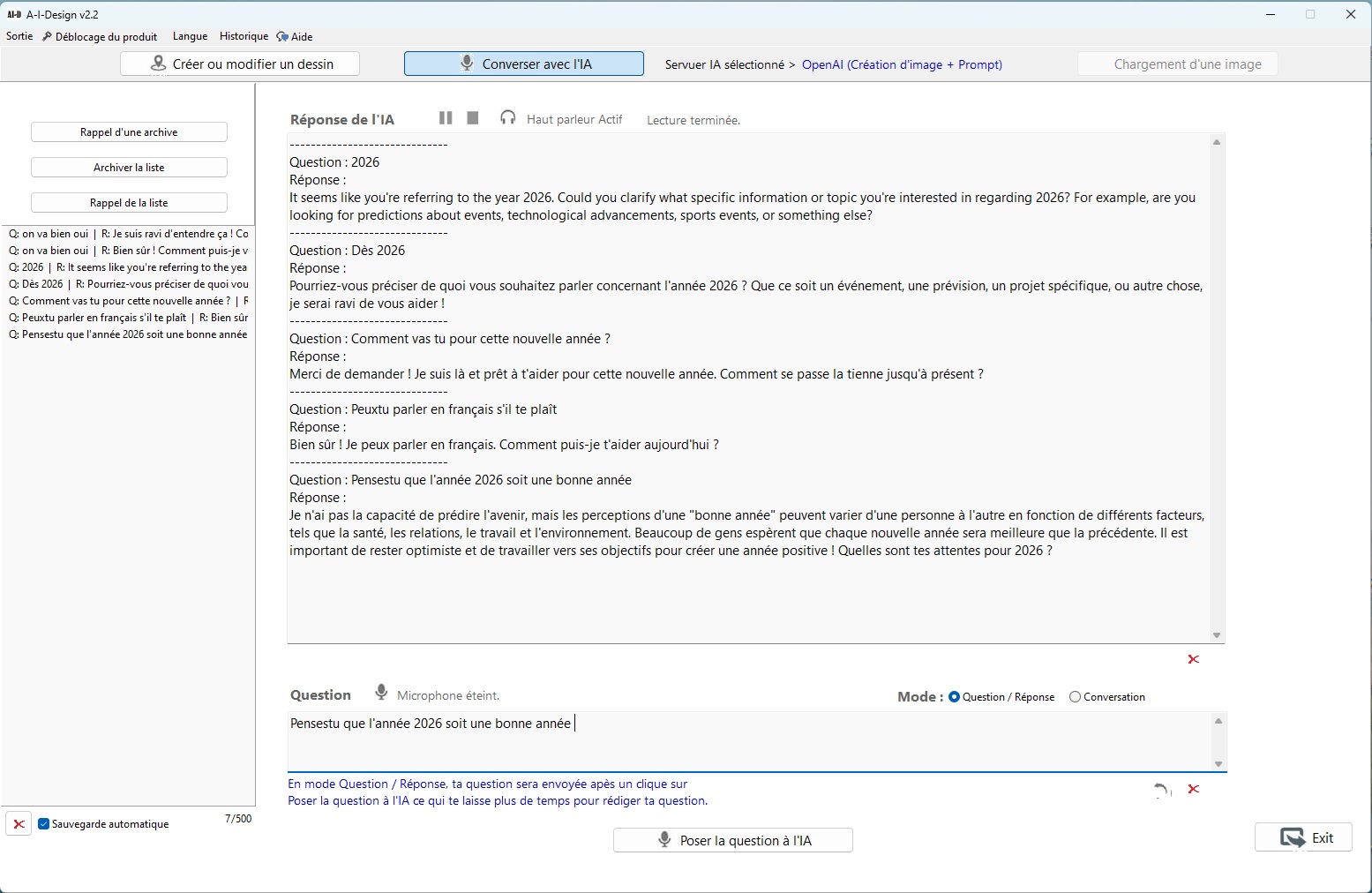The width and height of the screenshot is (1372, 893).
Task: Click Poser la question à l'IA button
Action: click(732, 840)
